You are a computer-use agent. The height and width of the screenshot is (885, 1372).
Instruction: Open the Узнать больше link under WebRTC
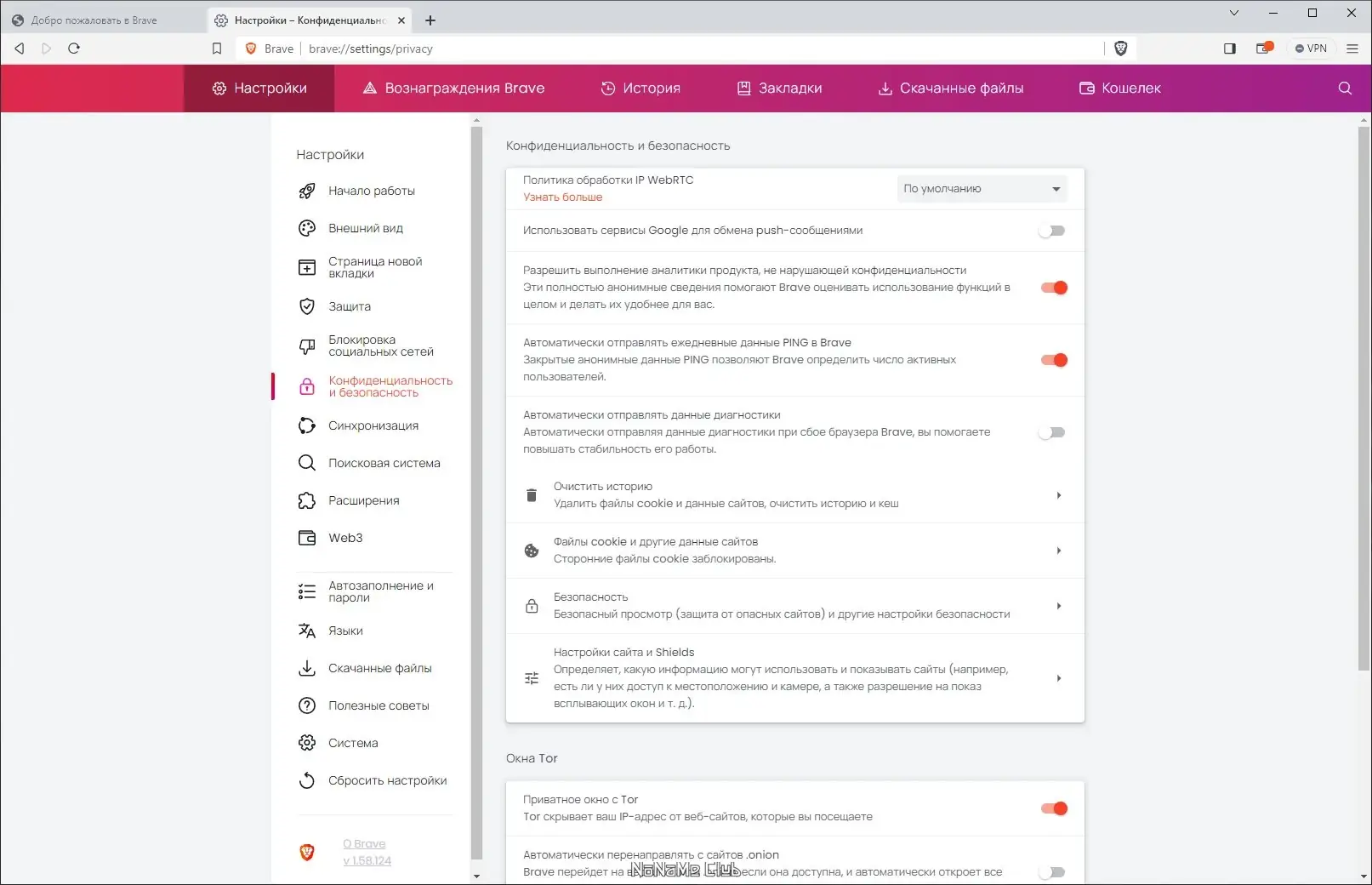[562, 197]
